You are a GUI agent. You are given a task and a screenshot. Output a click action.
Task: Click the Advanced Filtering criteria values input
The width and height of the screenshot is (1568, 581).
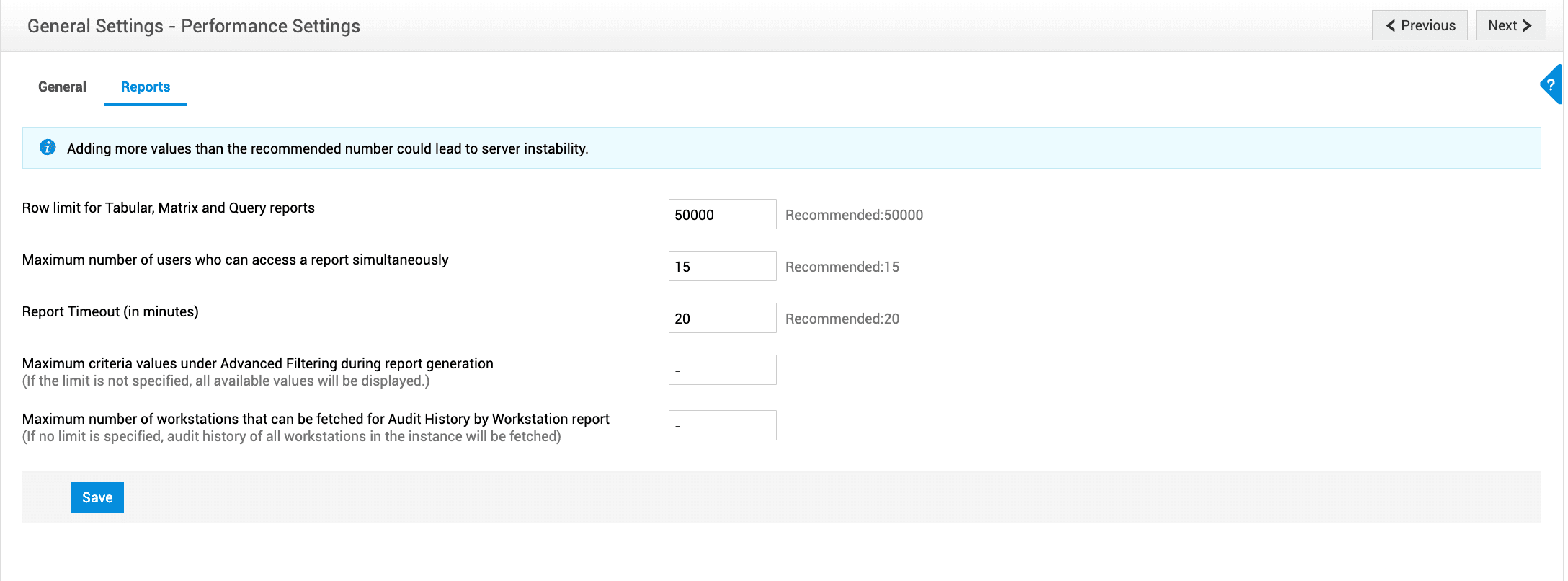coord(722,371)
